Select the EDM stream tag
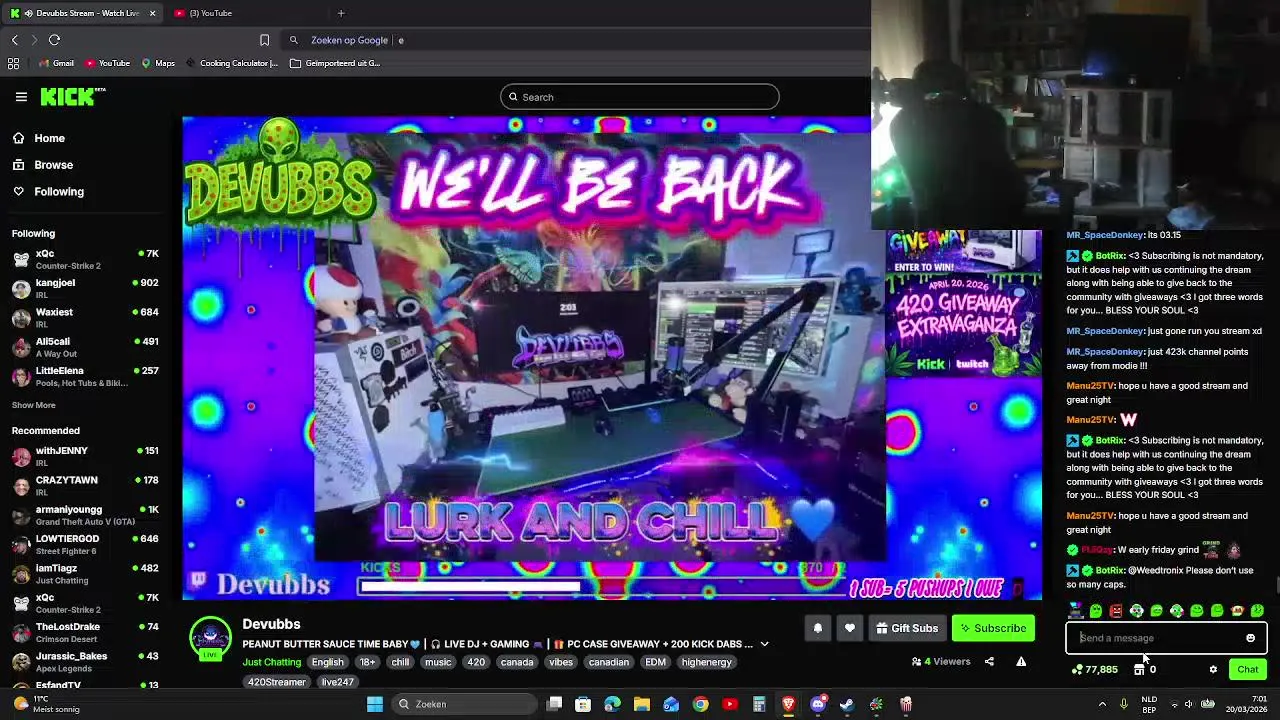The height and width of the screenshot is (720, 1280). coord(655,662)
